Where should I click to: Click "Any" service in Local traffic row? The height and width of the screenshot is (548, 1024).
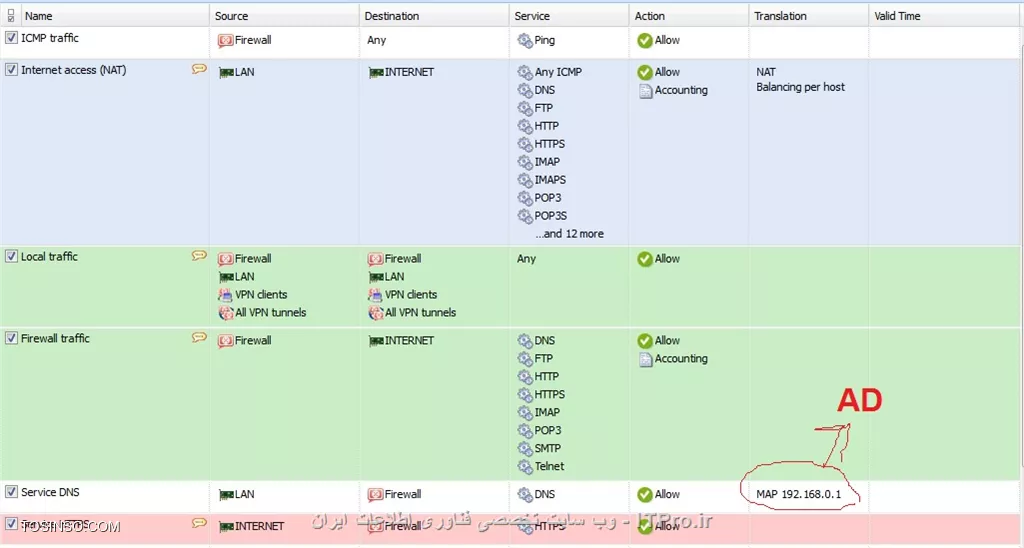pyautogui.click(x=526, y=259)
